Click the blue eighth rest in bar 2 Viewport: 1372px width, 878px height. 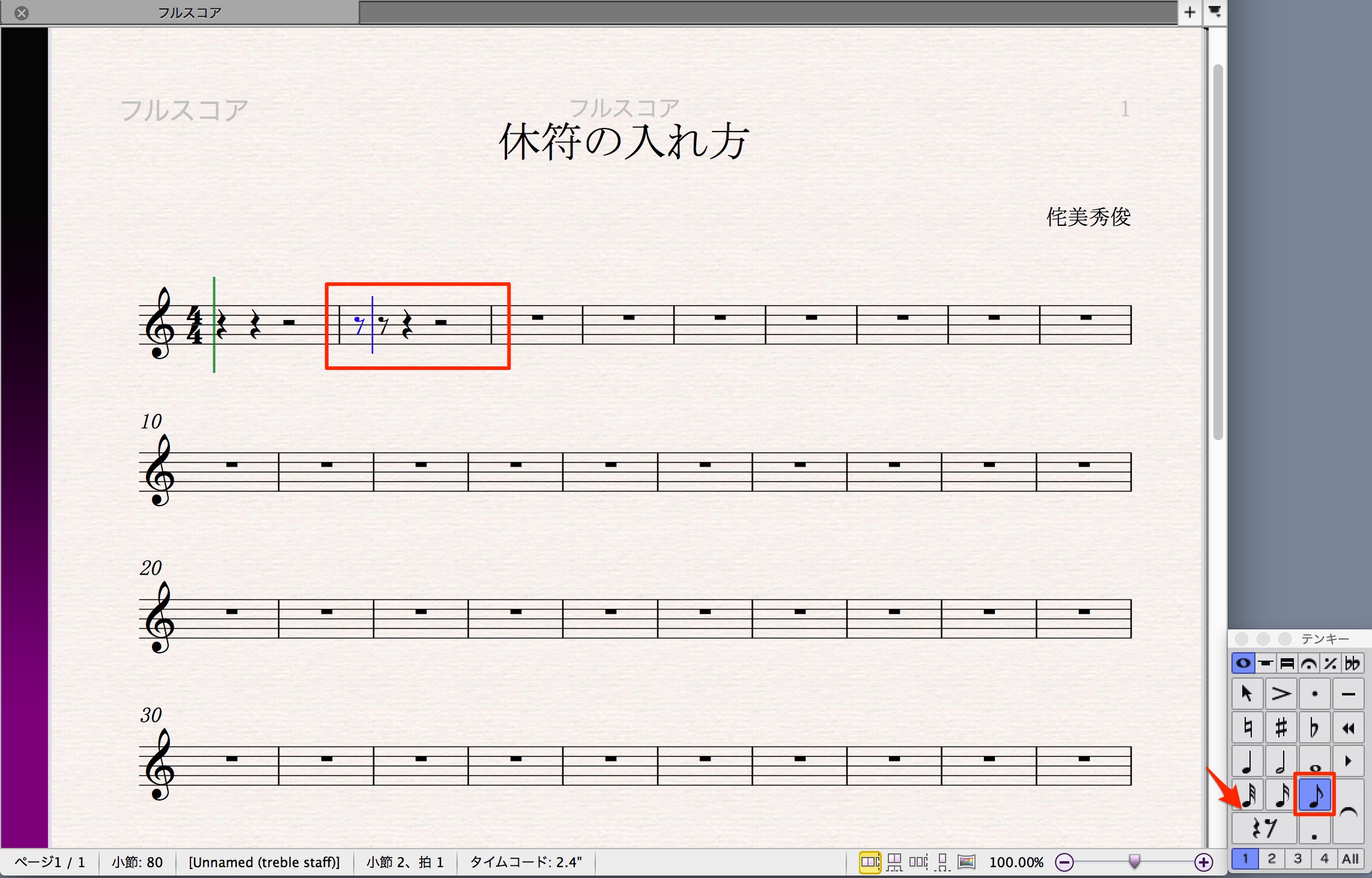(359, 325)
